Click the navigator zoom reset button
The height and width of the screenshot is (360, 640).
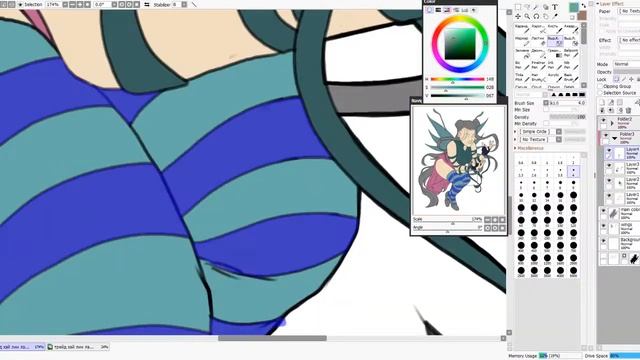(502, 219)
